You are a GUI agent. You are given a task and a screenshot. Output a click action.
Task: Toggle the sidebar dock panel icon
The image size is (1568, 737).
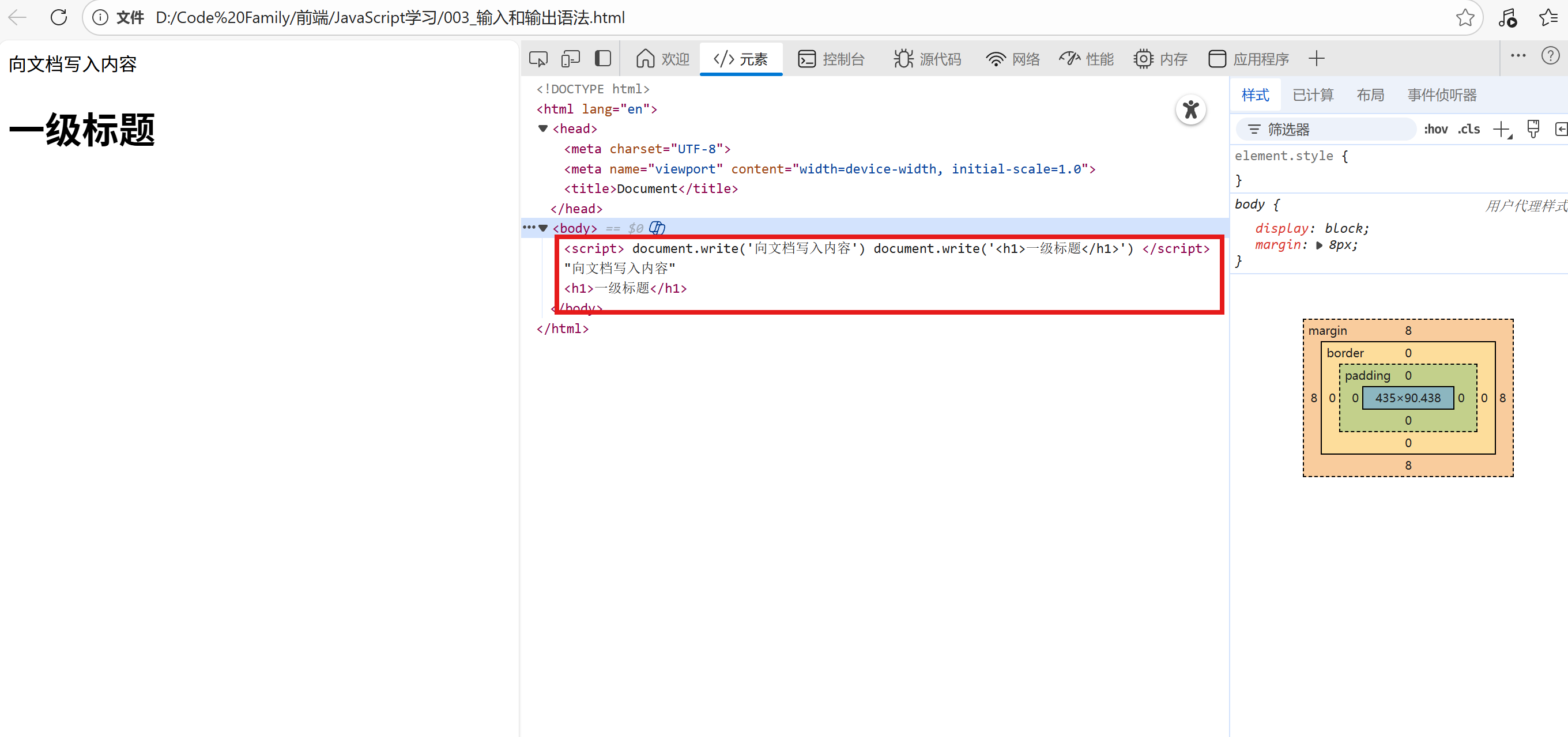pos(602,59)
